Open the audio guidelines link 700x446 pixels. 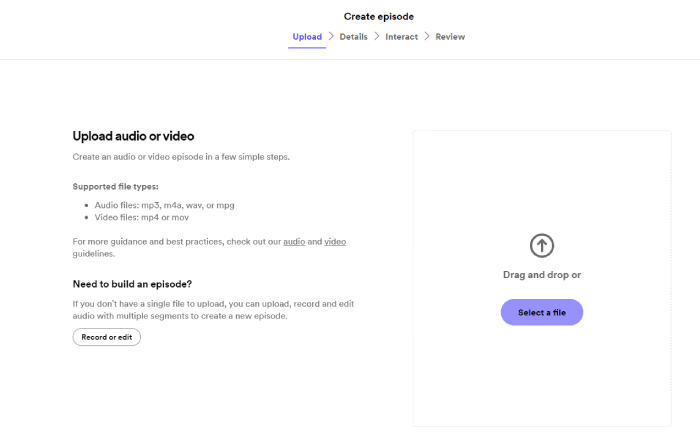294,242
